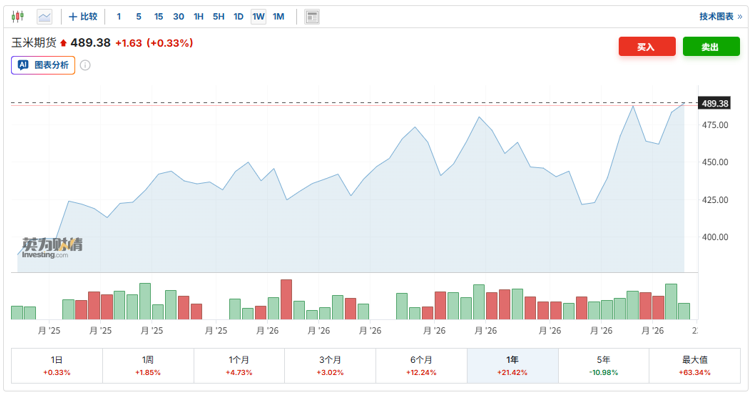Open the 技术图表 link

pyautogui.click(x=720, y=17)
